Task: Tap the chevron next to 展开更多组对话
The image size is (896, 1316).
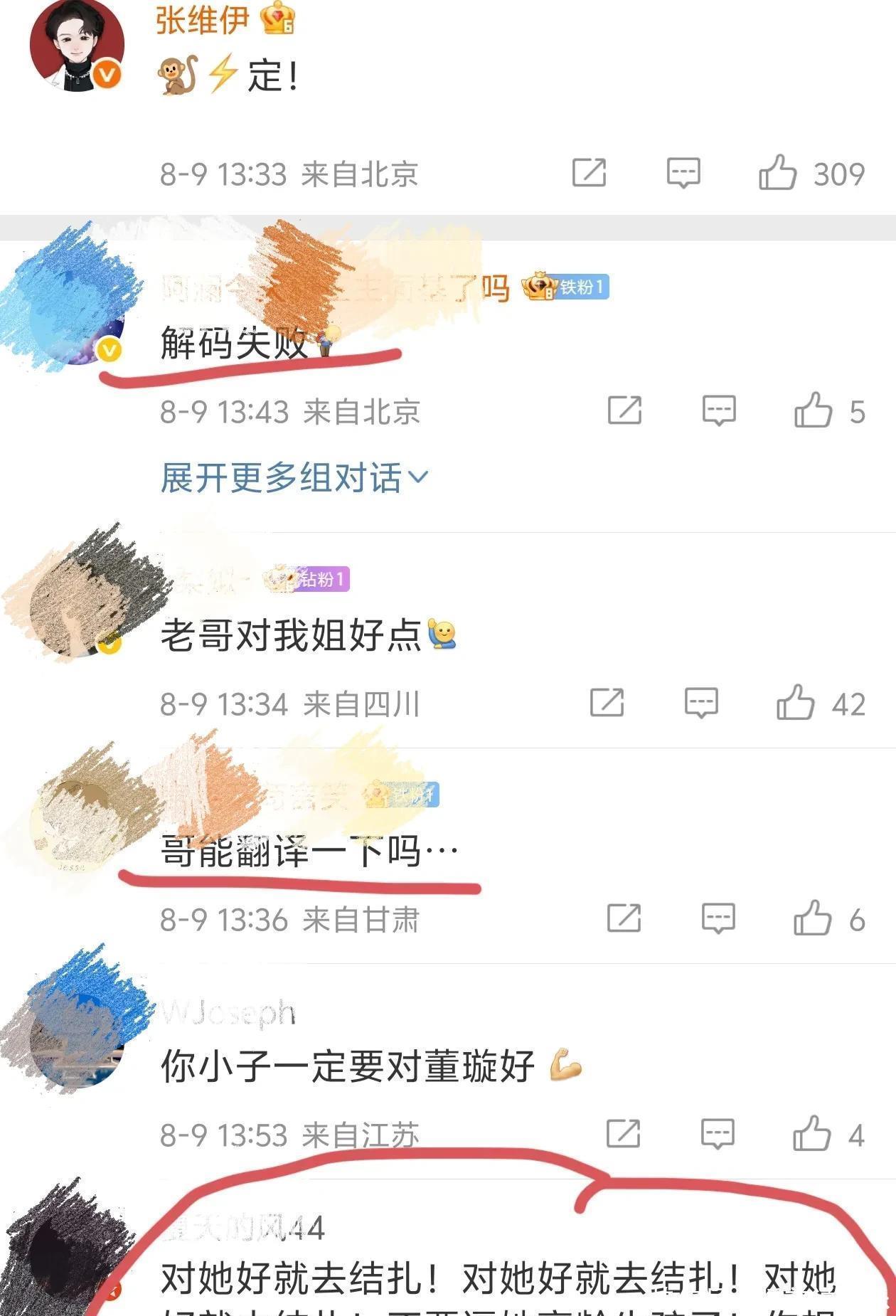Action: [x=418, y=477]
